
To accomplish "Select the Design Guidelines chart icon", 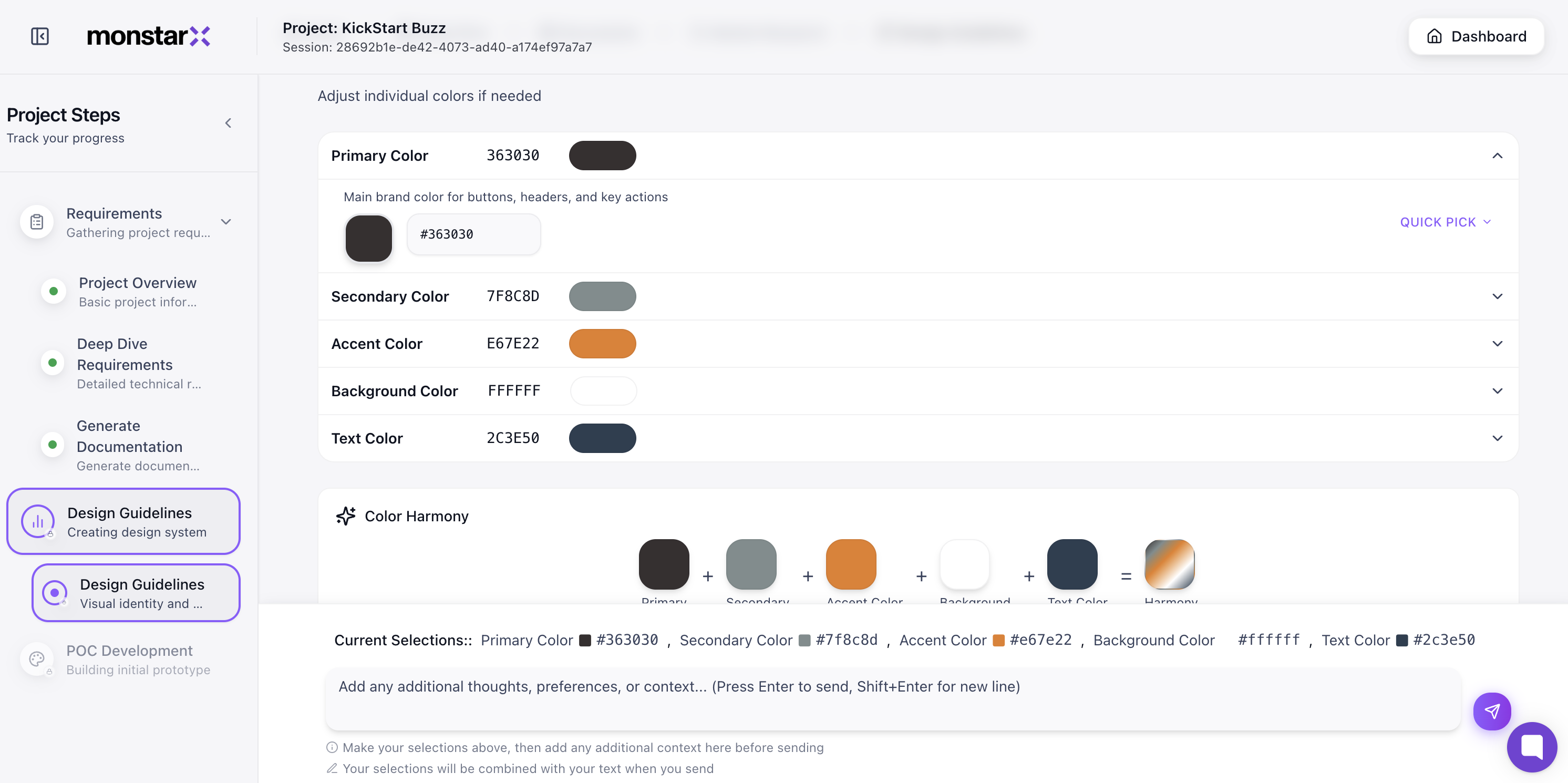I will pos(37,521).
